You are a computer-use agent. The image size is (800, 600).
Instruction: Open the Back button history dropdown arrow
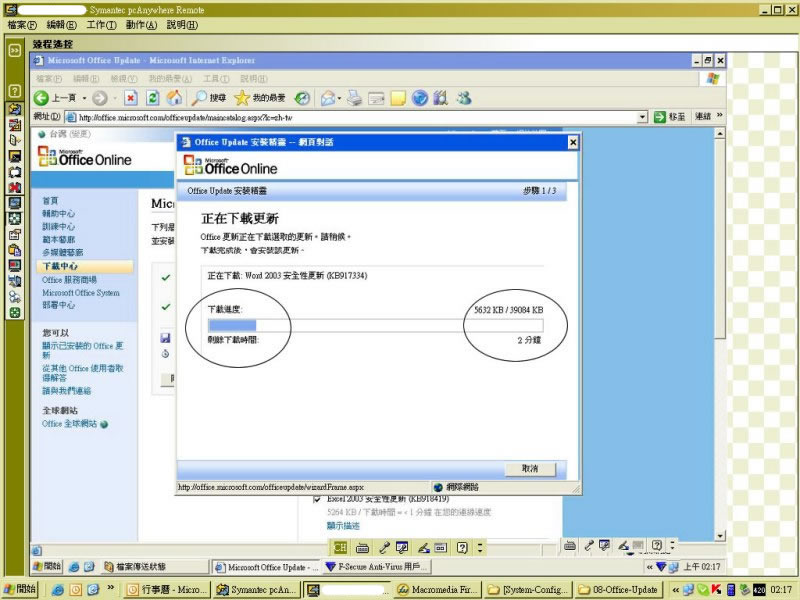pyautogui.click(x=85, y=98)
